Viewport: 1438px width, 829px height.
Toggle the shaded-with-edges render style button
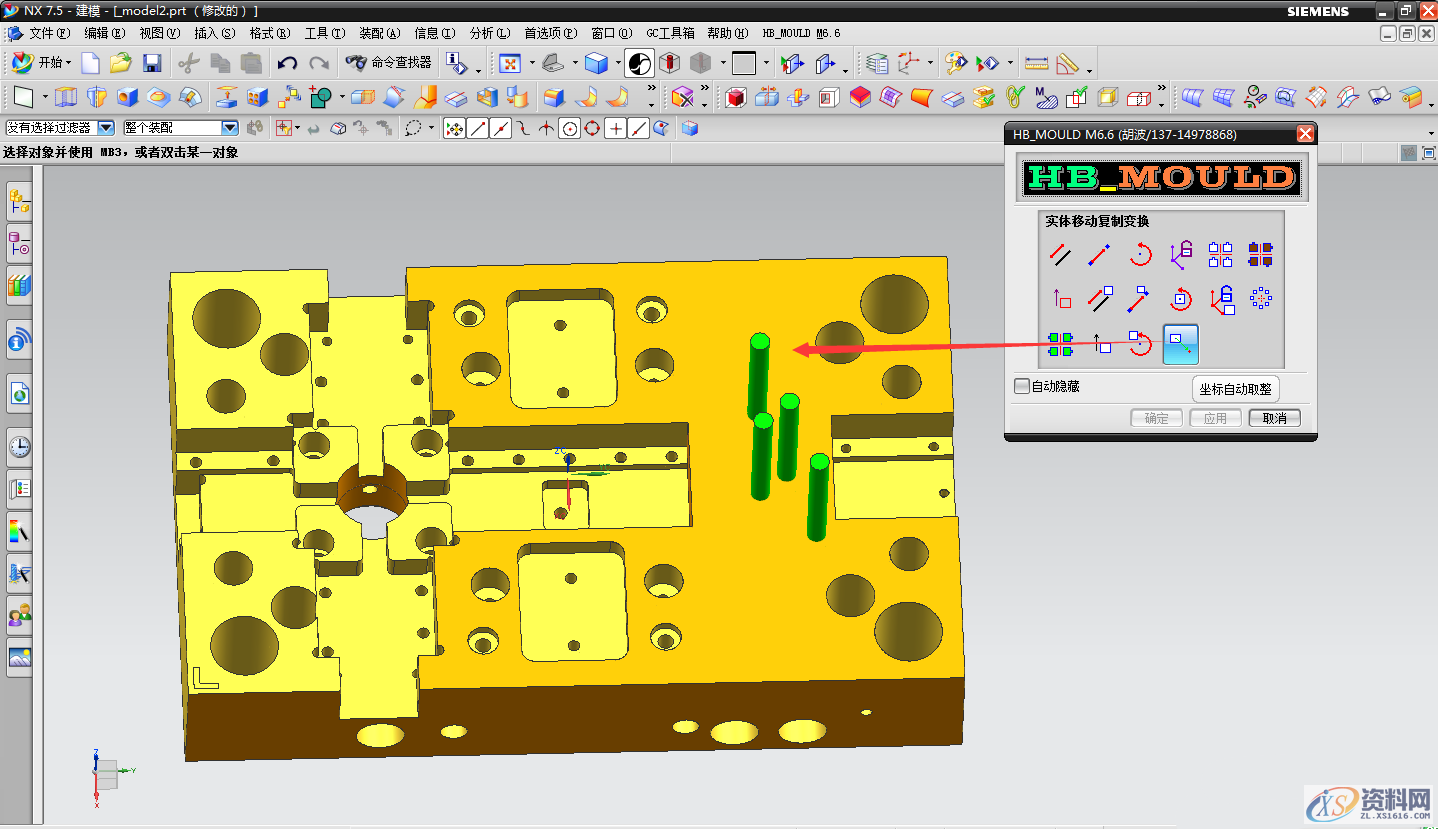coord(597,63)
